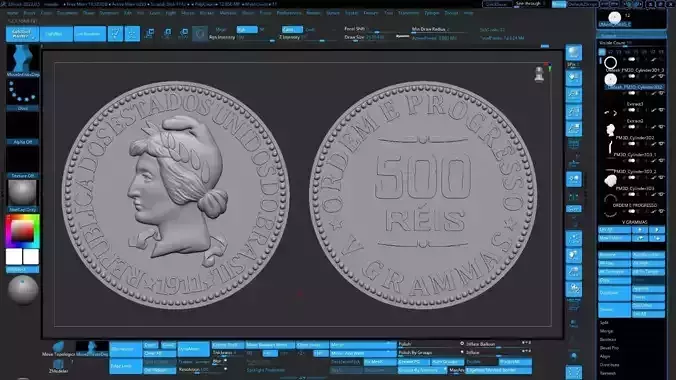Expand the Remesh section
Image resolution: width=676 pixels, height=380 pixels.
608,373
